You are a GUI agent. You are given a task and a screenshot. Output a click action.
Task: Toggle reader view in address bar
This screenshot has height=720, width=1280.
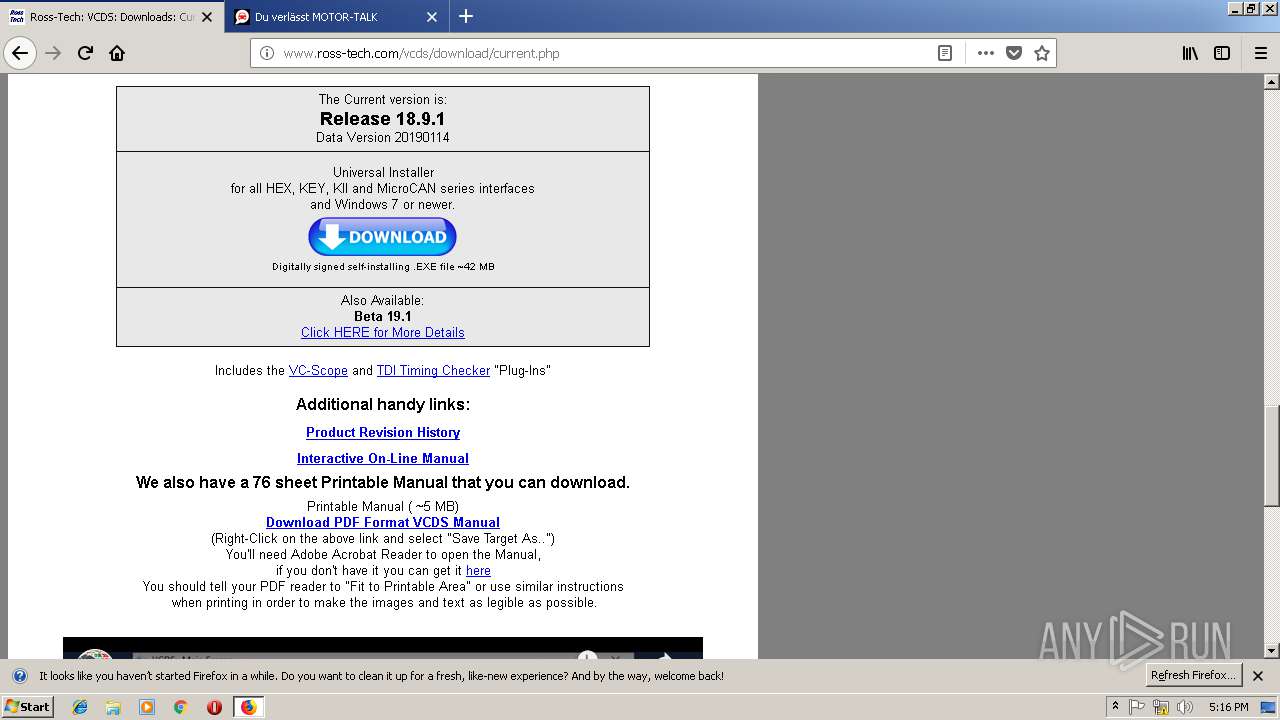click(944, 53)
